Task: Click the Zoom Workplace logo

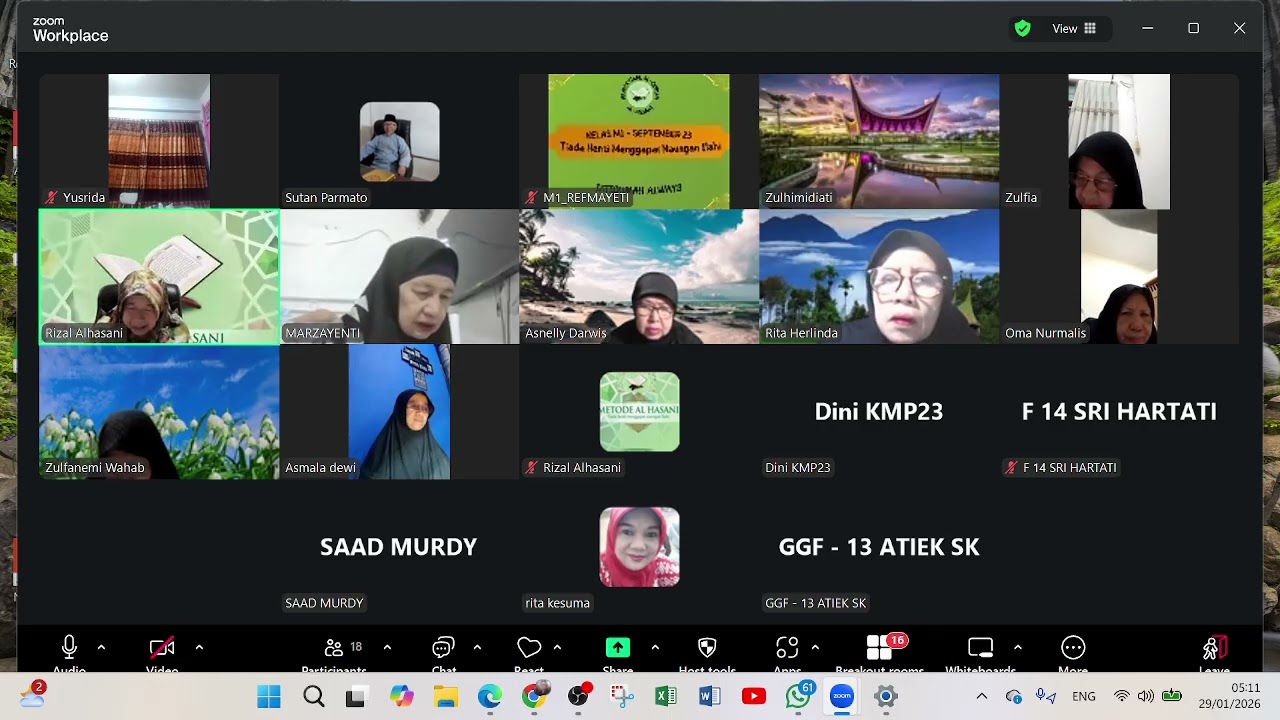Action: tap(70, 29)
